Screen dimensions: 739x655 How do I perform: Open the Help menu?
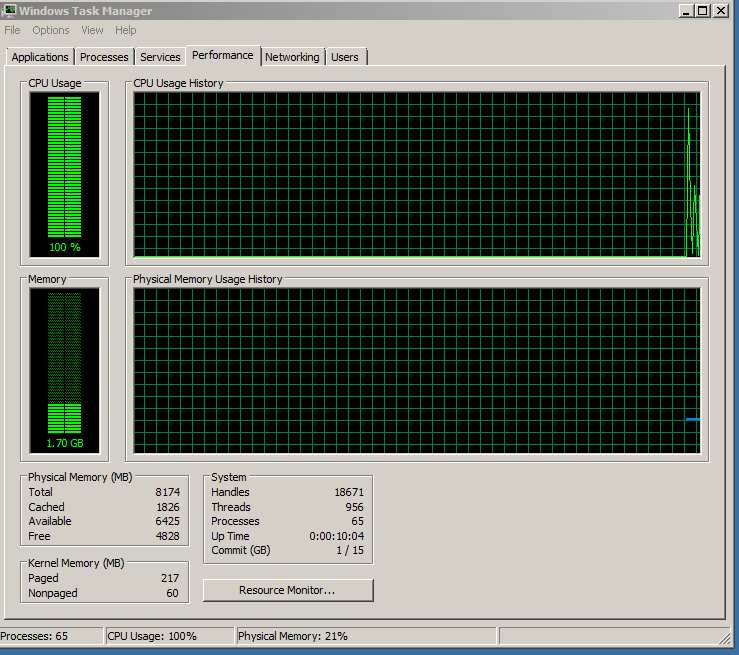click(125, 30)
